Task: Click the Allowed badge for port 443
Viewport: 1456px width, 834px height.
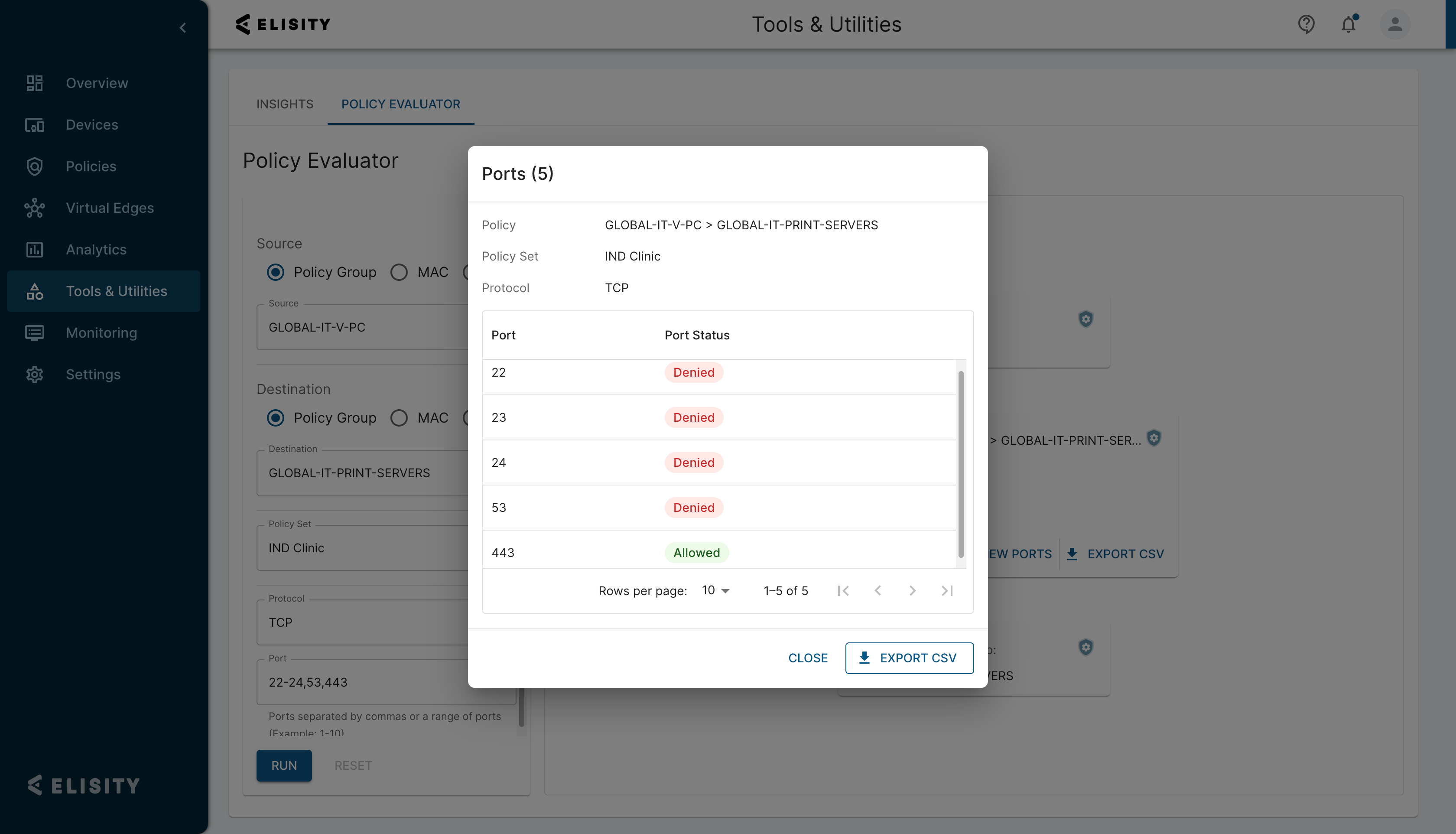Action: pos(697,553)
